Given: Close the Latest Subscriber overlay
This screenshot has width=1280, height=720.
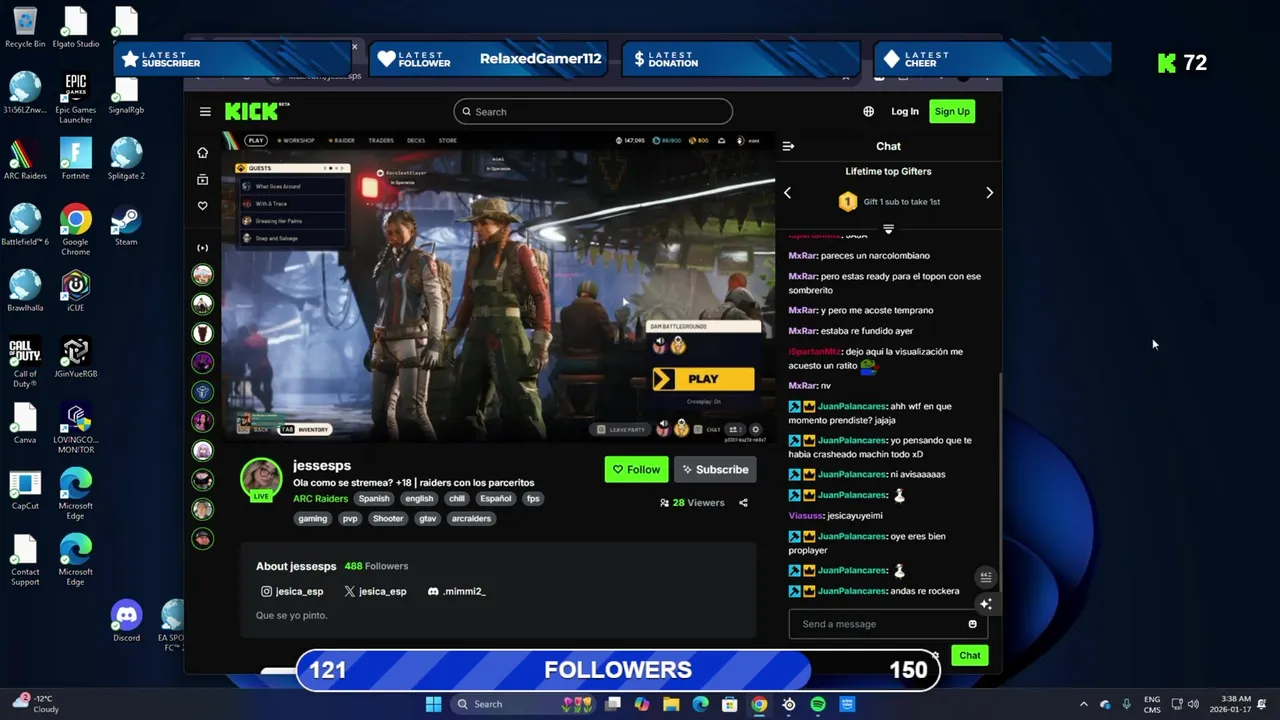Looking at the screenshot, I should coord(354,47).
